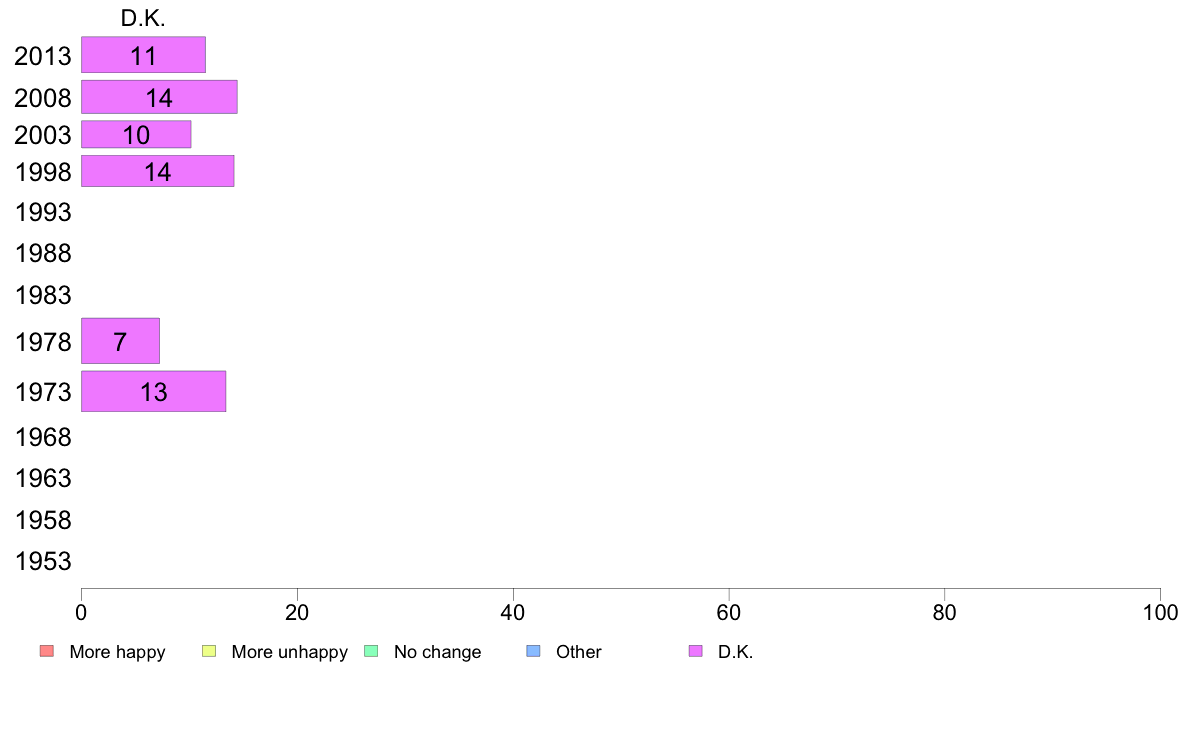The width and height of the screenshot is (1188, 736).
Task: Select the 1998 bar showing 14
Action: coord(158,171)
